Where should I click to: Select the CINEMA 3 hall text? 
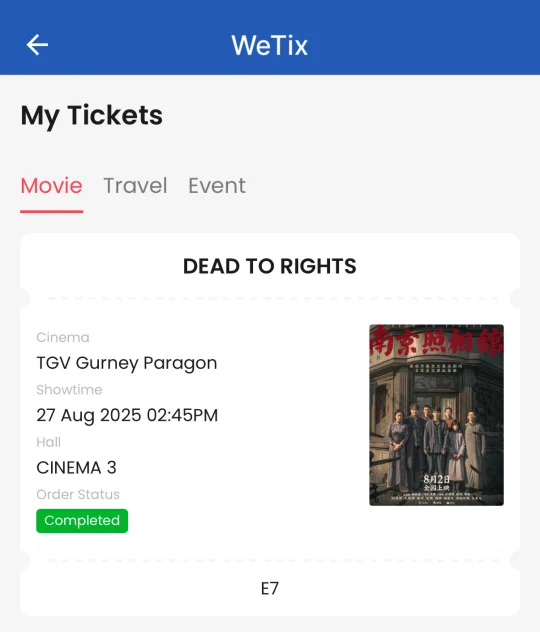click(76, 468)
